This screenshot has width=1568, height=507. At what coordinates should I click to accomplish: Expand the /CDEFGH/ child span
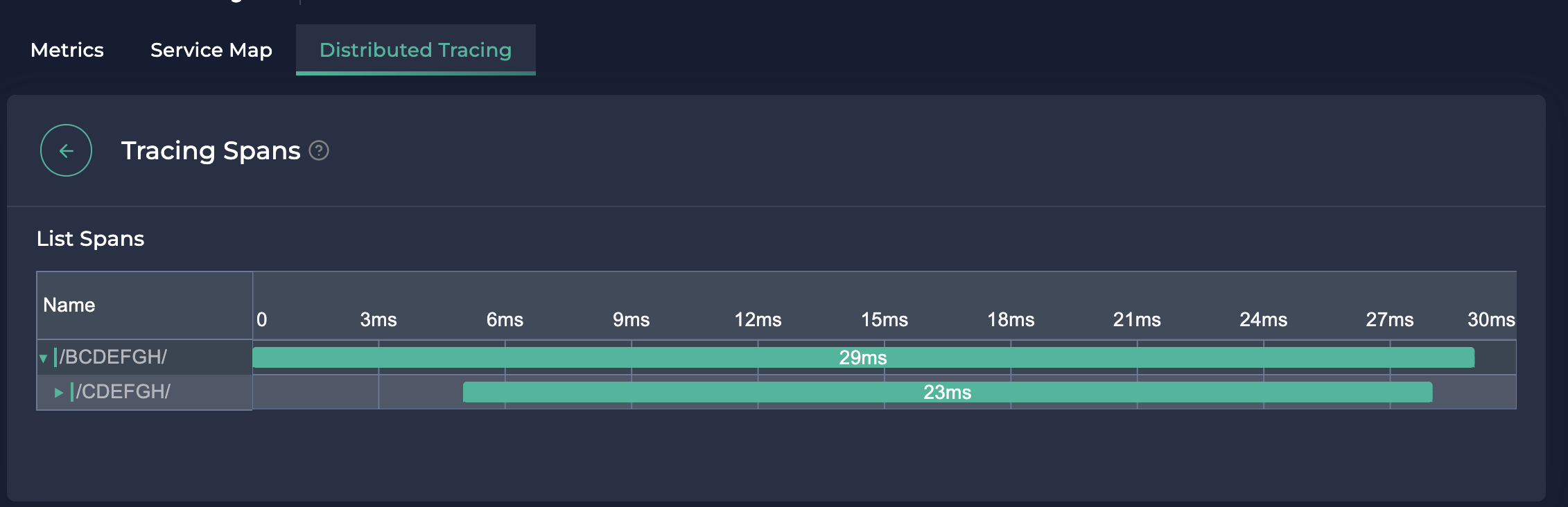pos(59,393)
